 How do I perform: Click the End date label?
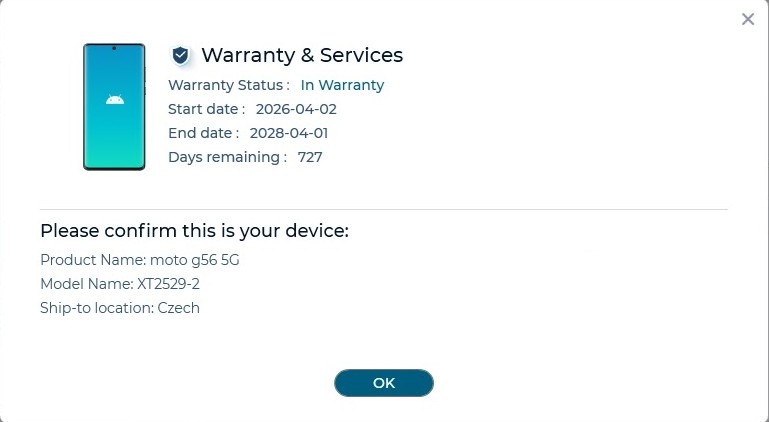point(203,133)
